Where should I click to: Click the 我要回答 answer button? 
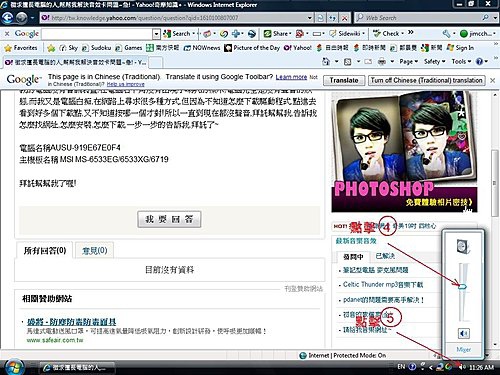(169, 219)
